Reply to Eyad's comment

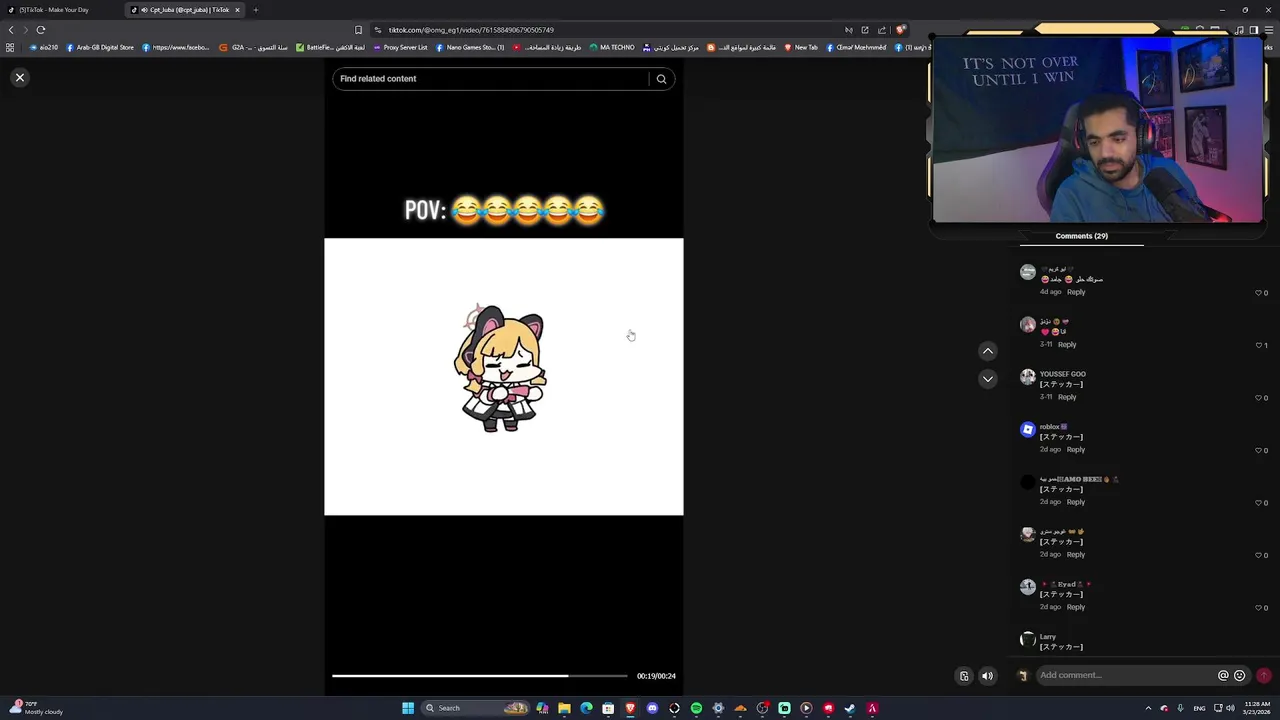coord(1075,607)
